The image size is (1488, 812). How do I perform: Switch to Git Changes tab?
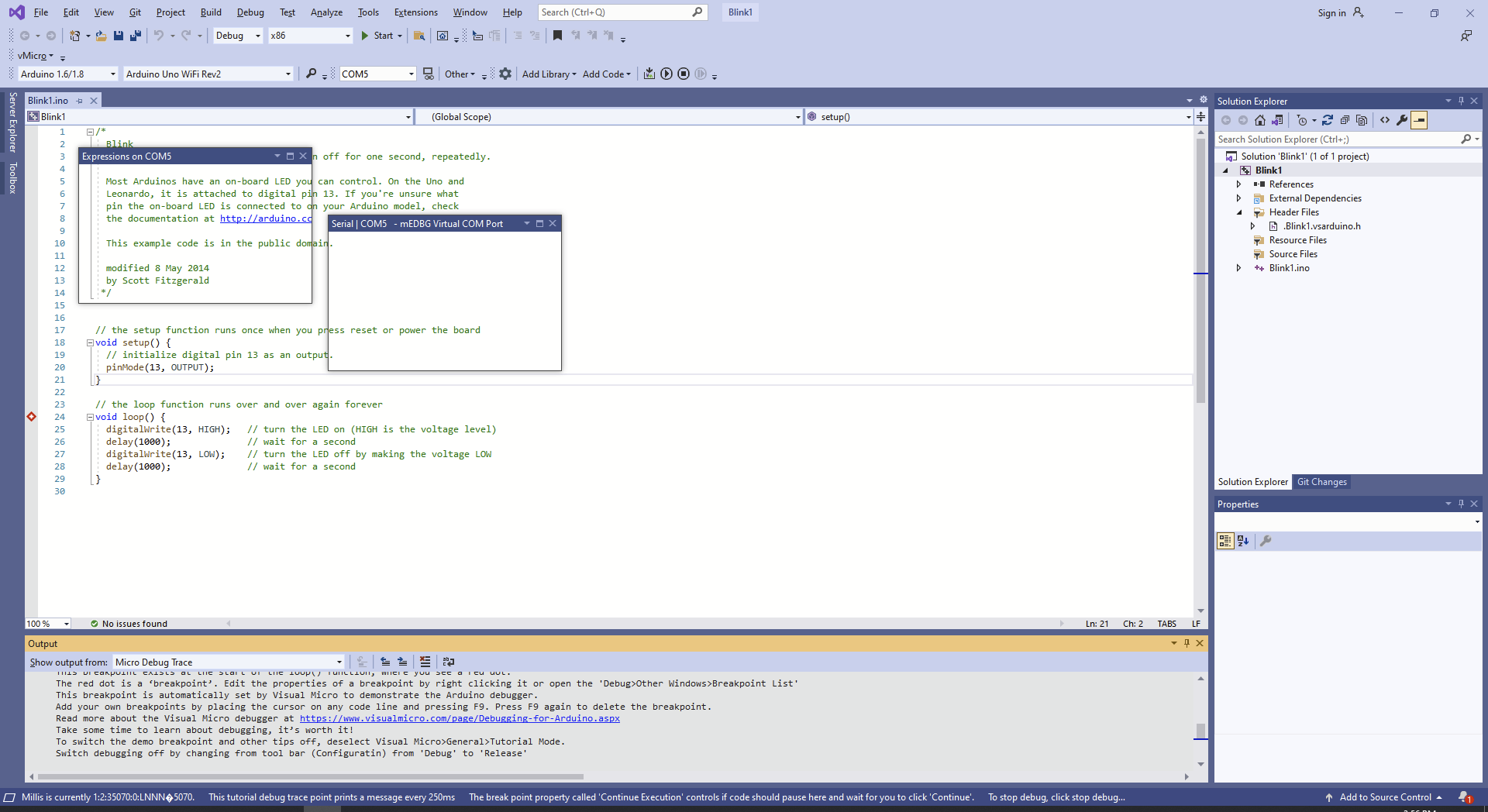1322,482
